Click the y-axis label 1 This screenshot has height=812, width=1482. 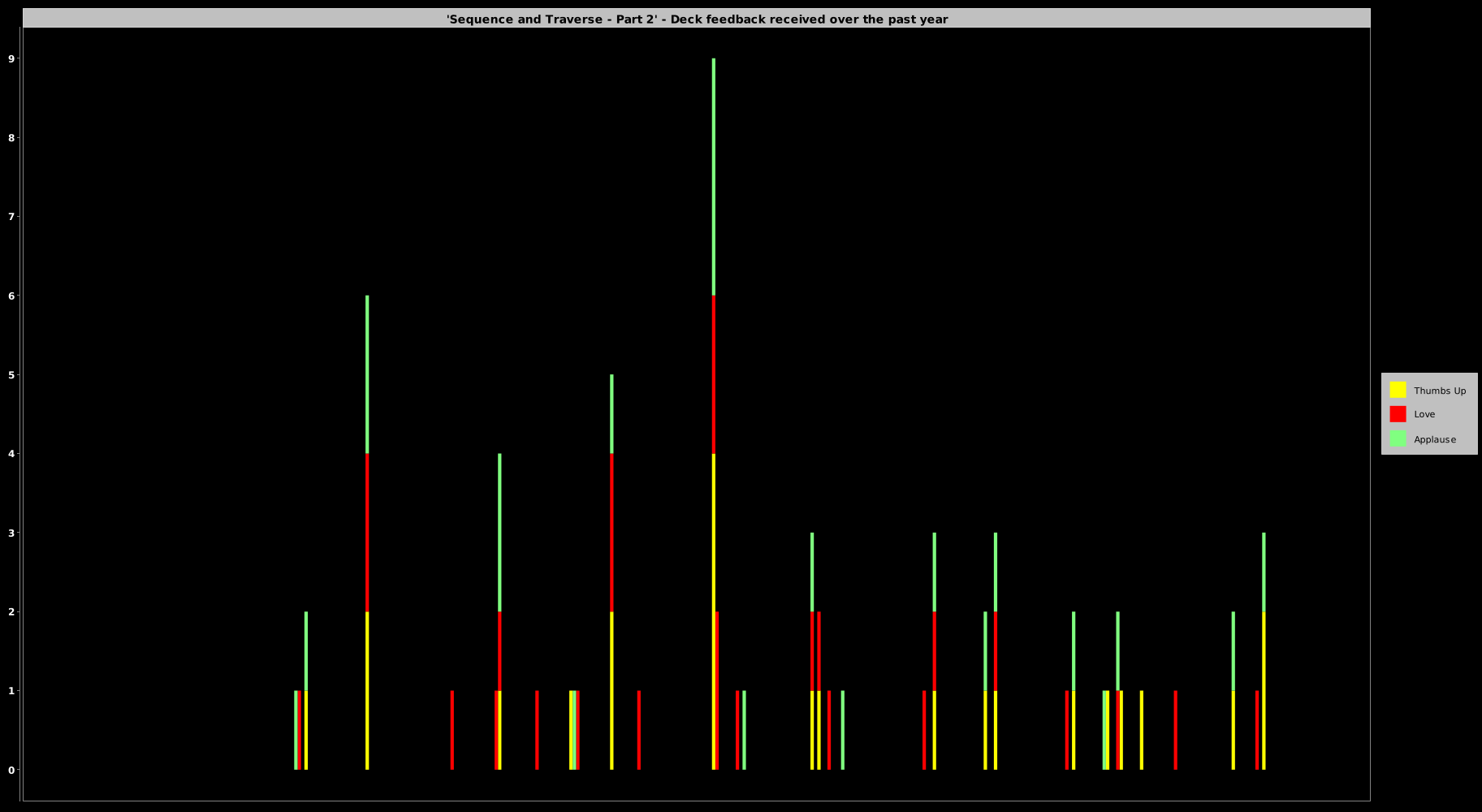(x=11, y=691)
